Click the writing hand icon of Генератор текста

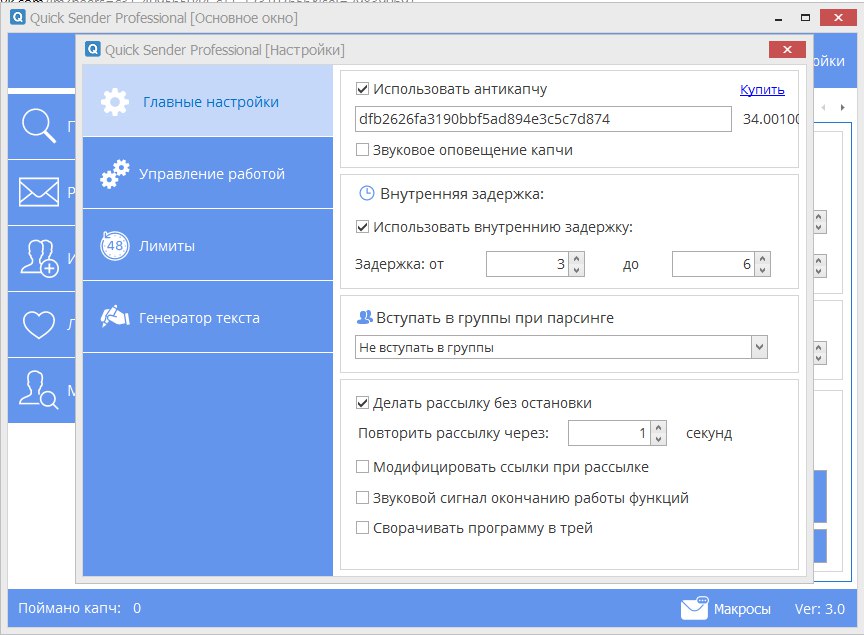pos(115,317)
